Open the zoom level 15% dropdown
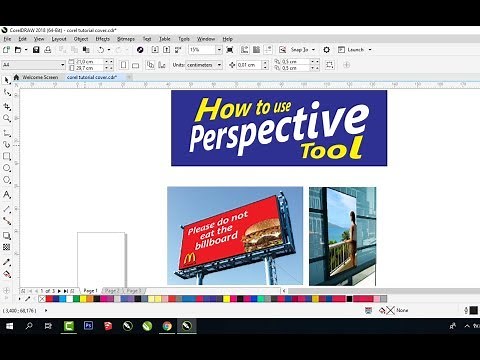Viewport: 480px width, 360px height. coord(219,50)
